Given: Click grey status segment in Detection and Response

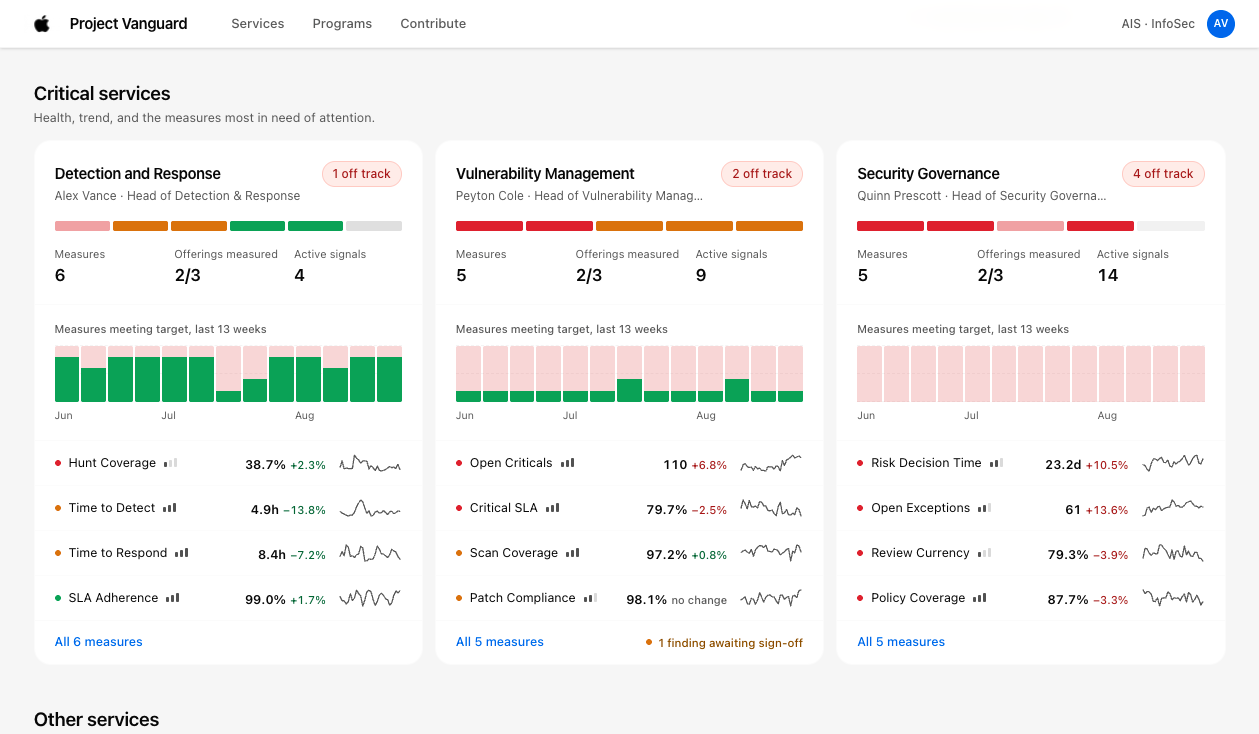Looking at the screenshot, I should pyautogui.click(x=374, y=226).
